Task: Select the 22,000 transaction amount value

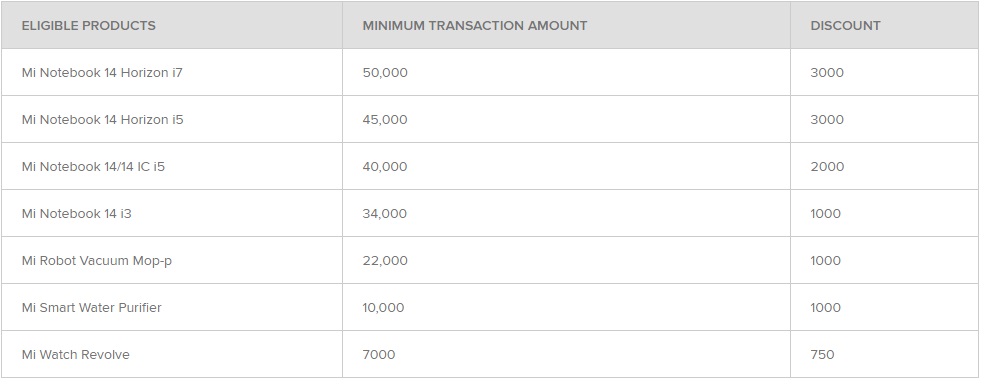Action: point(385,261)
